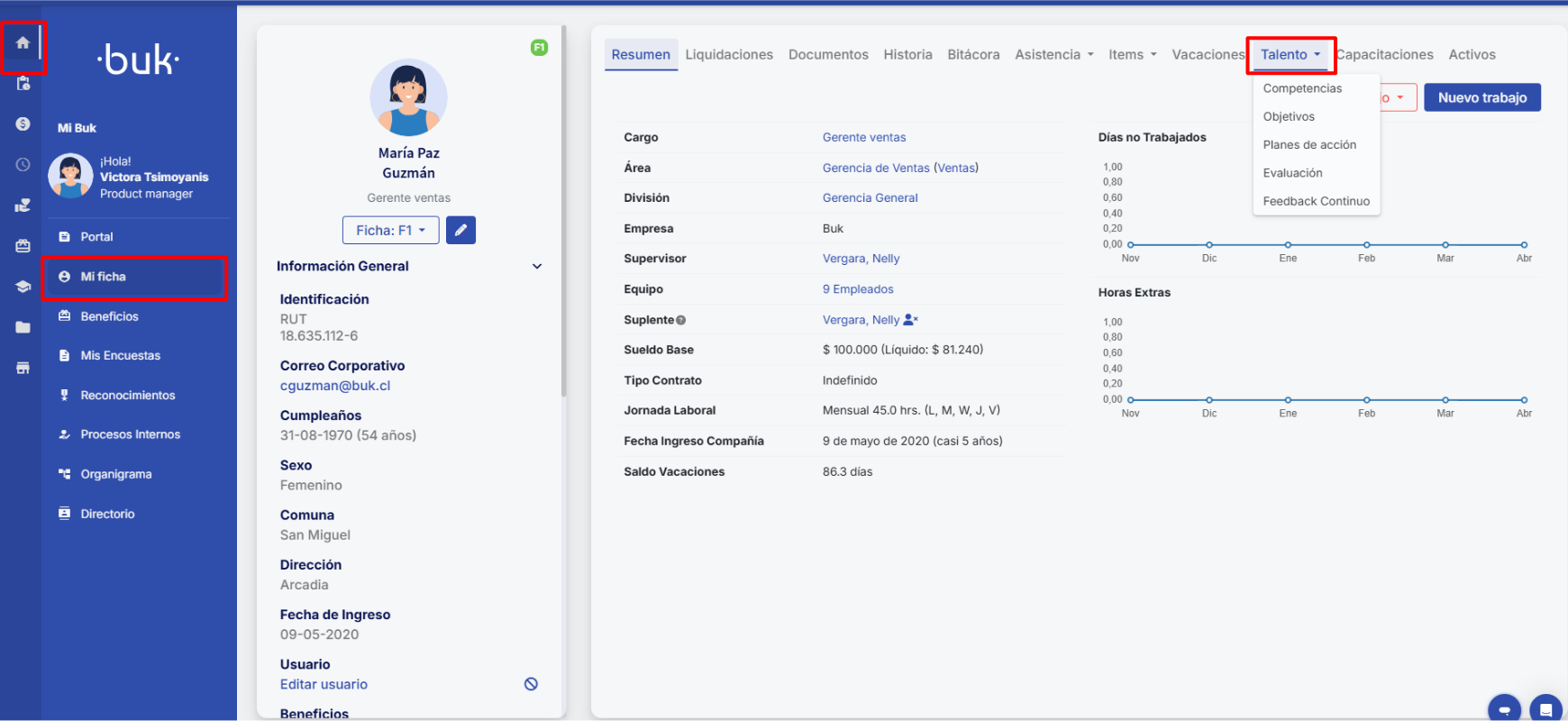Select Competencias from Talento menu
This screenshot has width=1568, height=721.
tap(1302, 88)
